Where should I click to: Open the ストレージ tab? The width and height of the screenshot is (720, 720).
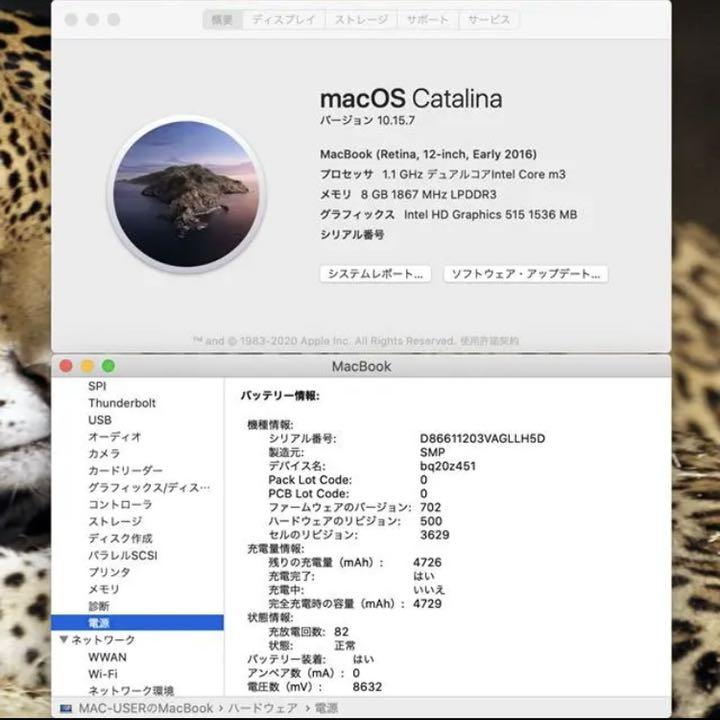click(361, 20)
